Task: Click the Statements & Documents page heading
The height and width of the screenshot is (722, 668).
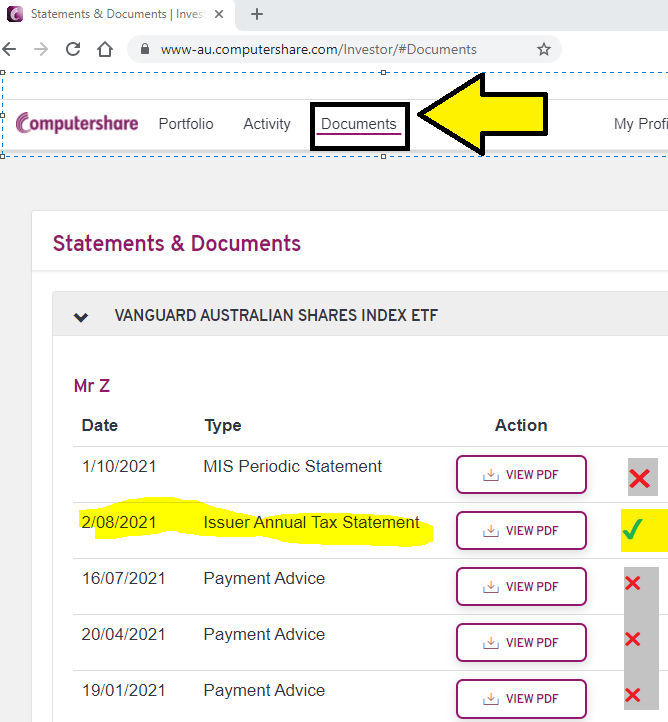Action: pos(177,243)
